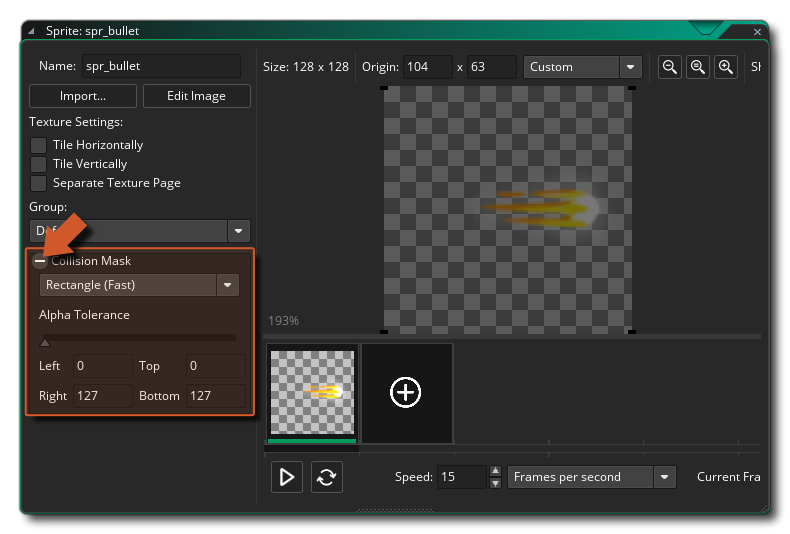Viewport: 790px width, 534px height.
Task: Click the Edit Image button
Action: pyautogui.click(x=196, y=96)
